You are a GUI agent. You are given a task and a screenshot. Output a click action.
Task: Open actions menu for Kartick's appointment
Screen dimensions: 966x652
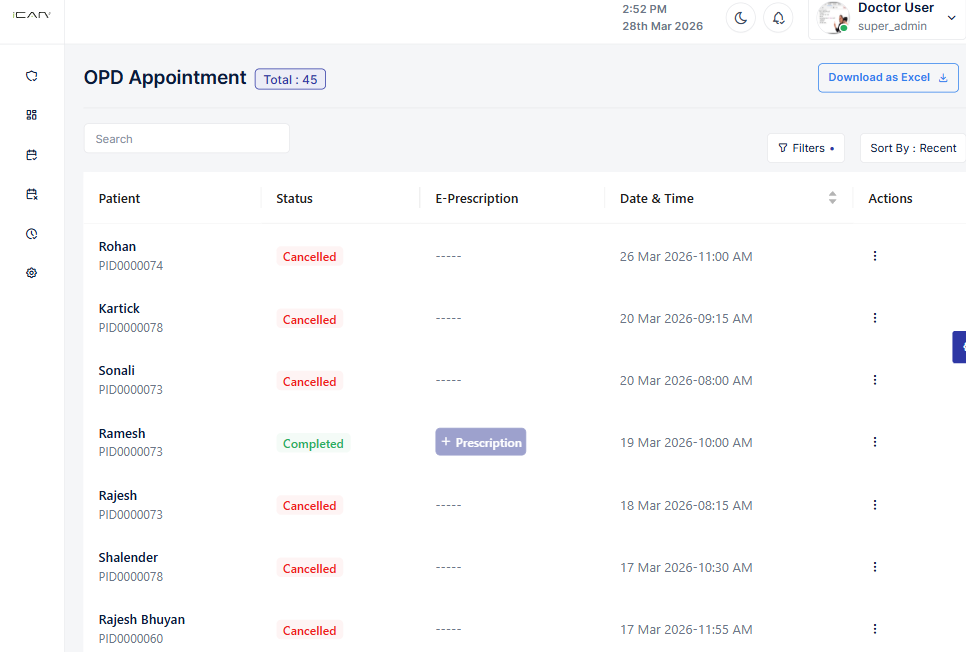(874, 318)
